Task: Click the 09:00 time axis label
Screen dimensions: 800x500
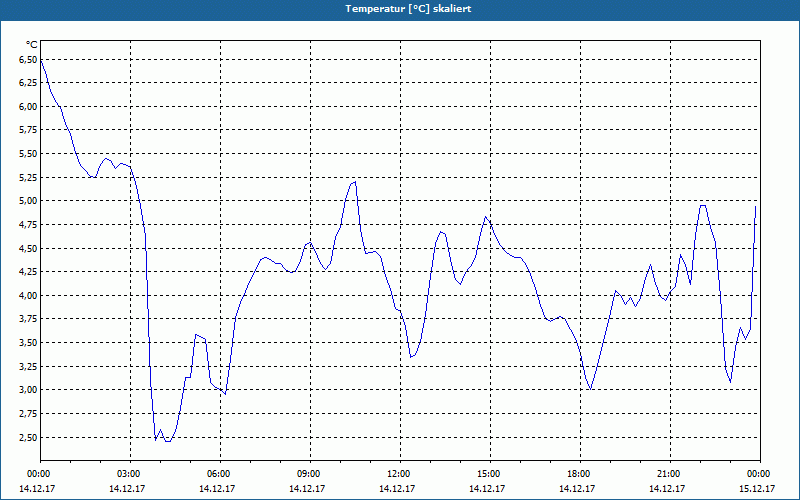Action: pyautogui.click(x=310, y=474)
